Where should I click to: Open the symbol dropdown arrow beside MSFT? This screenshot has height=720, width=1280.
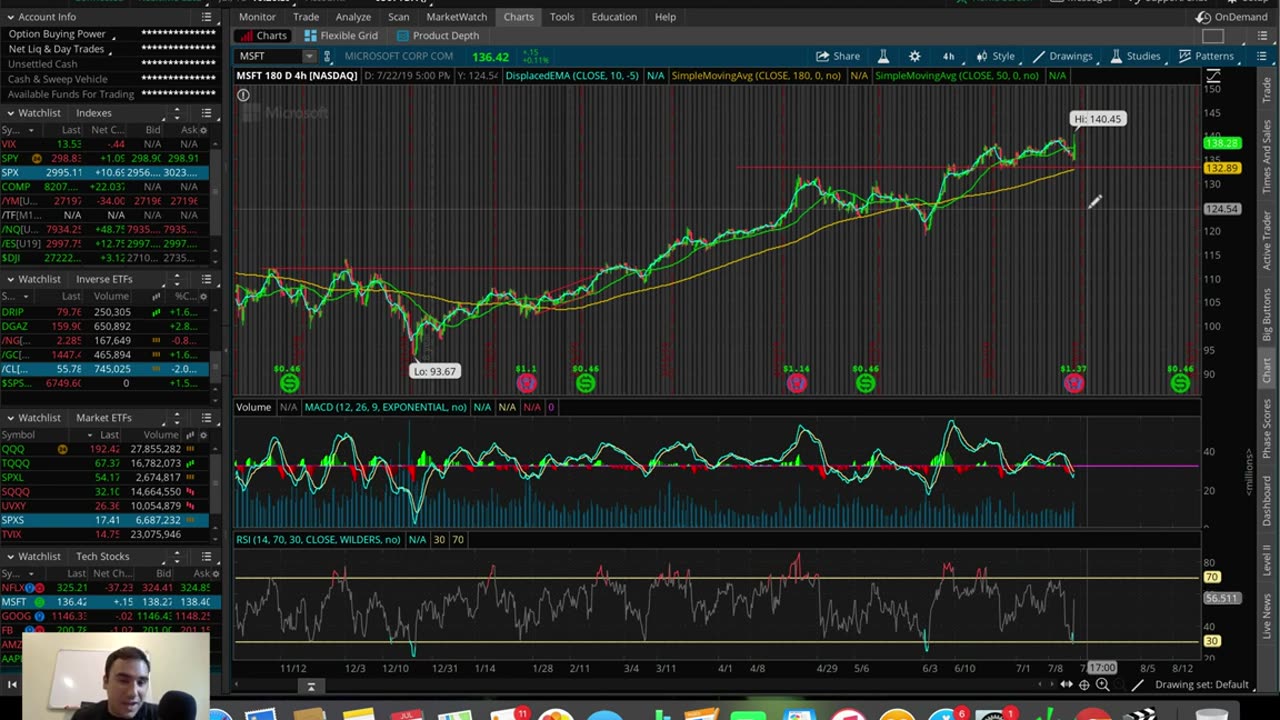tap(309, 56)
